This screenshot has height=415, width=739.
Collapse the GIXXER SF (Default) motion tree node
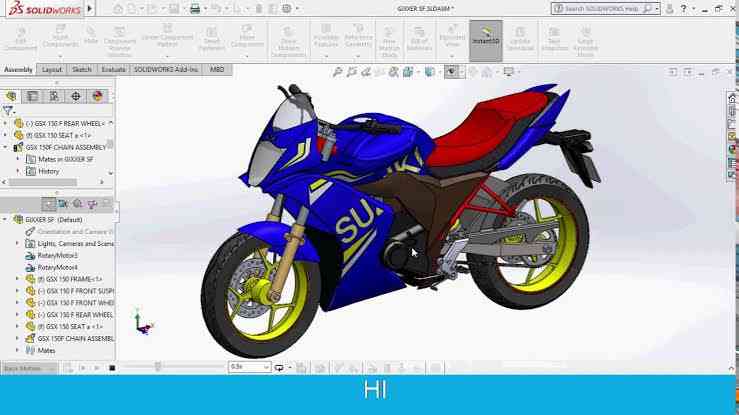[x=5, y=220]
